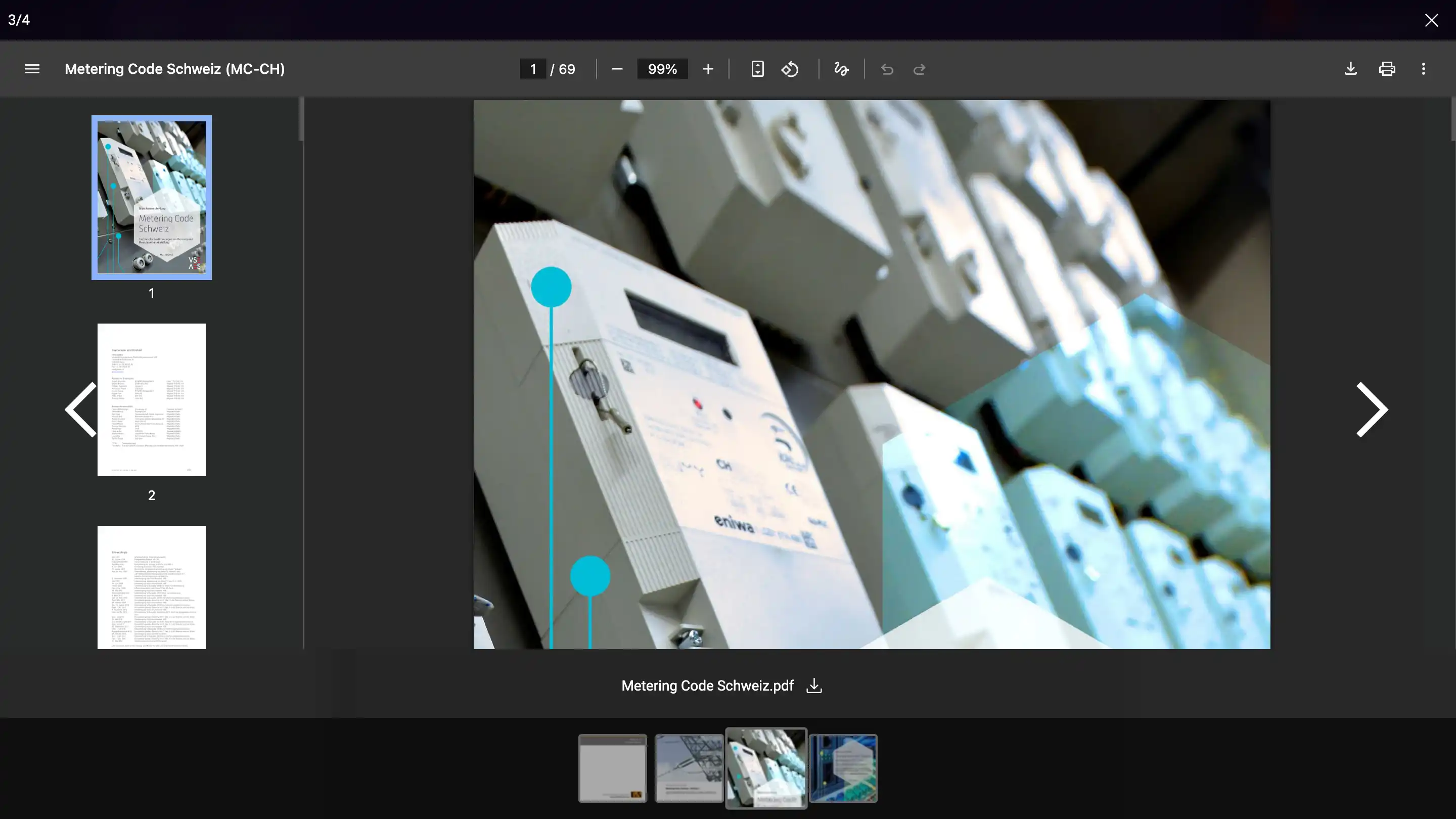Download Metering Code Schweiz.pdf via filename icon
Image resolution: width=1456 pixels, height=819 pixels.
[813, 686]
